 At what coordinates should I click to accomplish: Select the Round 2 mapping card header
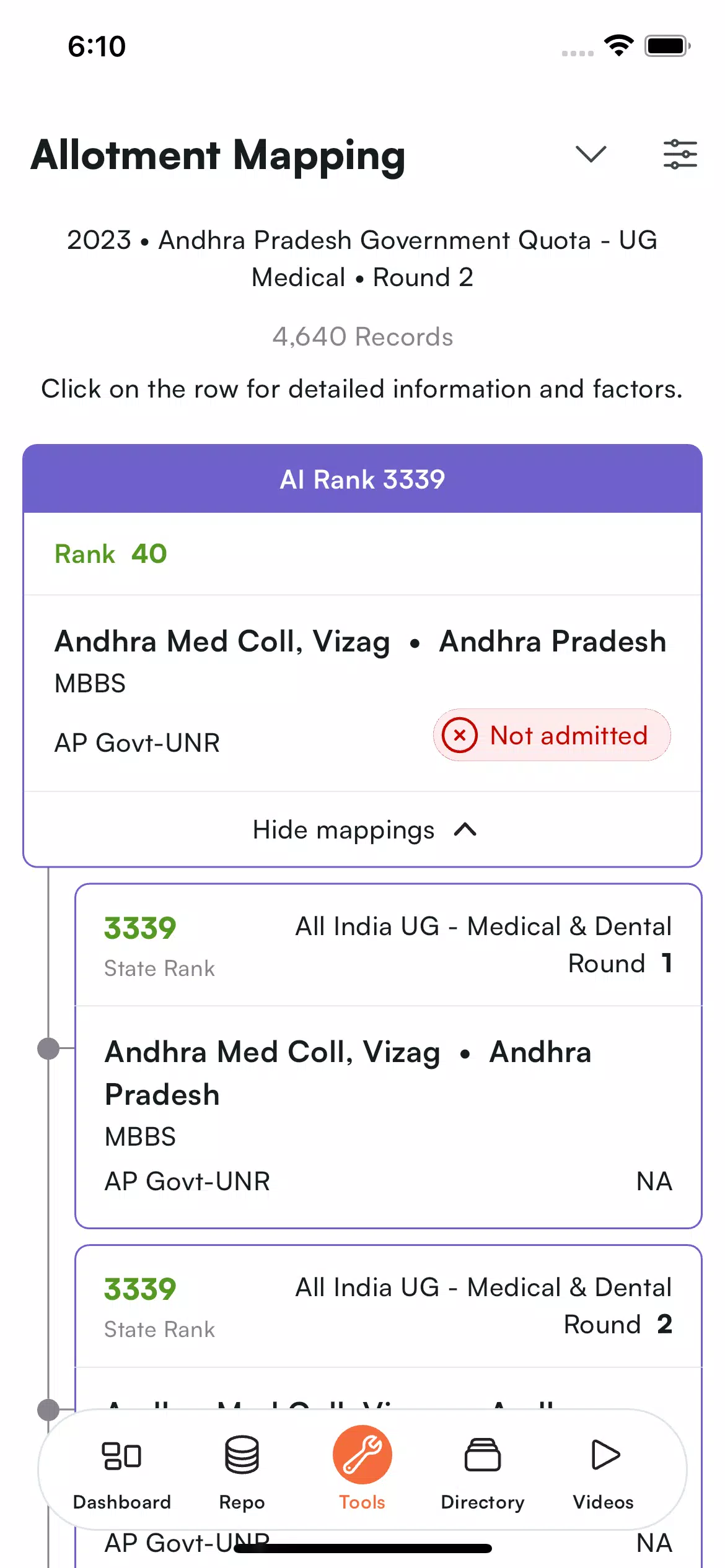(x=389, y=1306)
